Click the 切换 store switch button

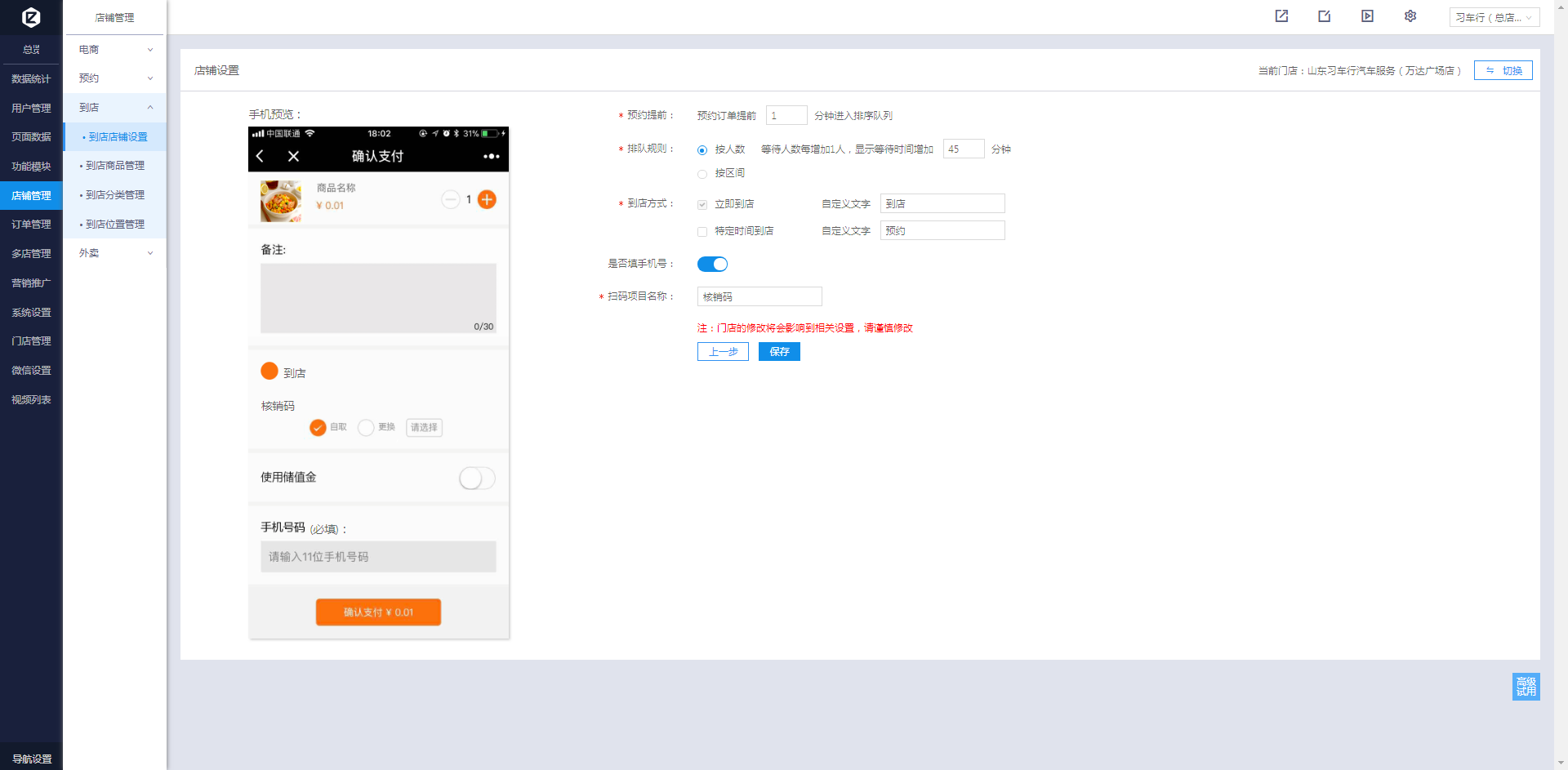click(x=1503, y=71)
